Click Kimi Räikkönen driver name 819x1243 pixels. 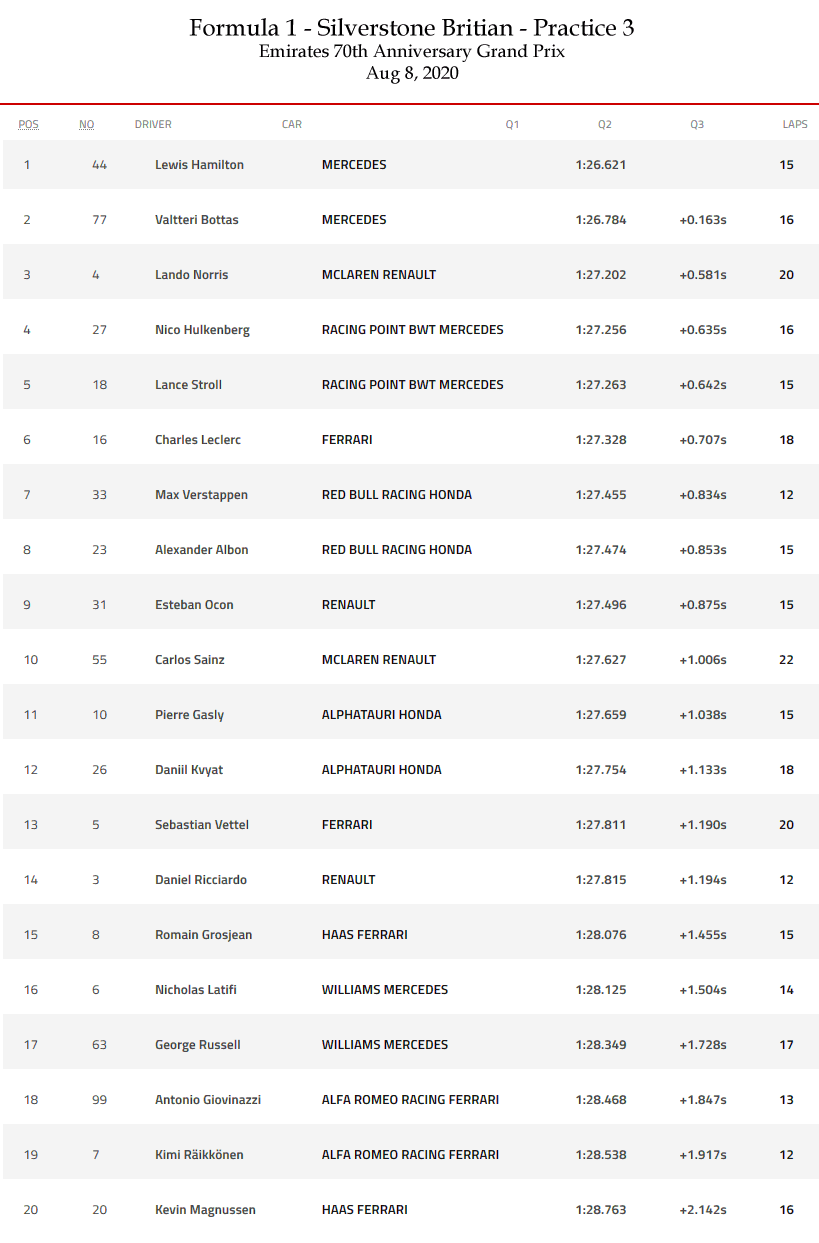(x=199, y=1155)
